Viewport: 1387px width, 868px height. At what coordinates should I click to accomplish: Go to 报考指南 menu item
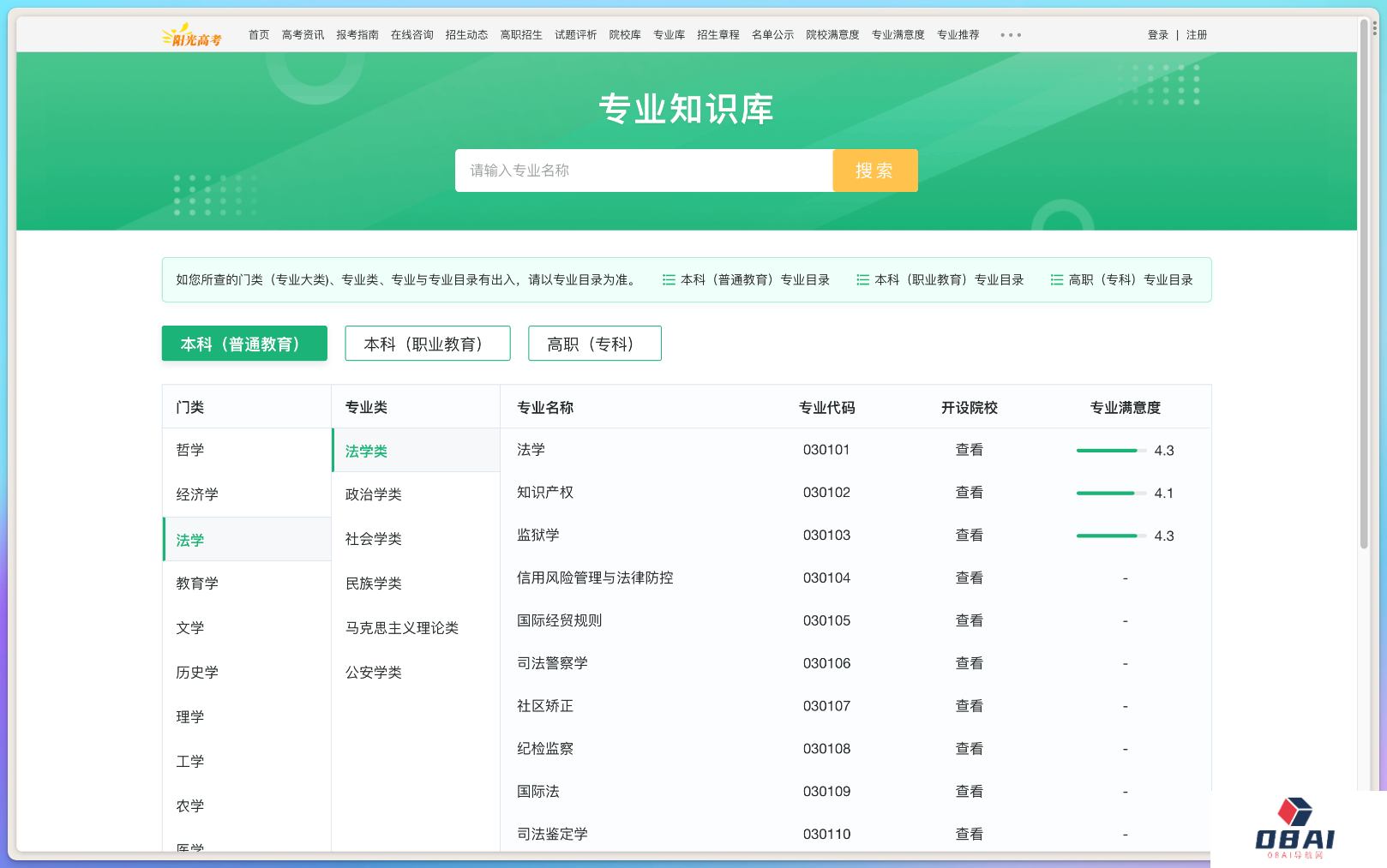pyautogui.click(x=357, y=35)
